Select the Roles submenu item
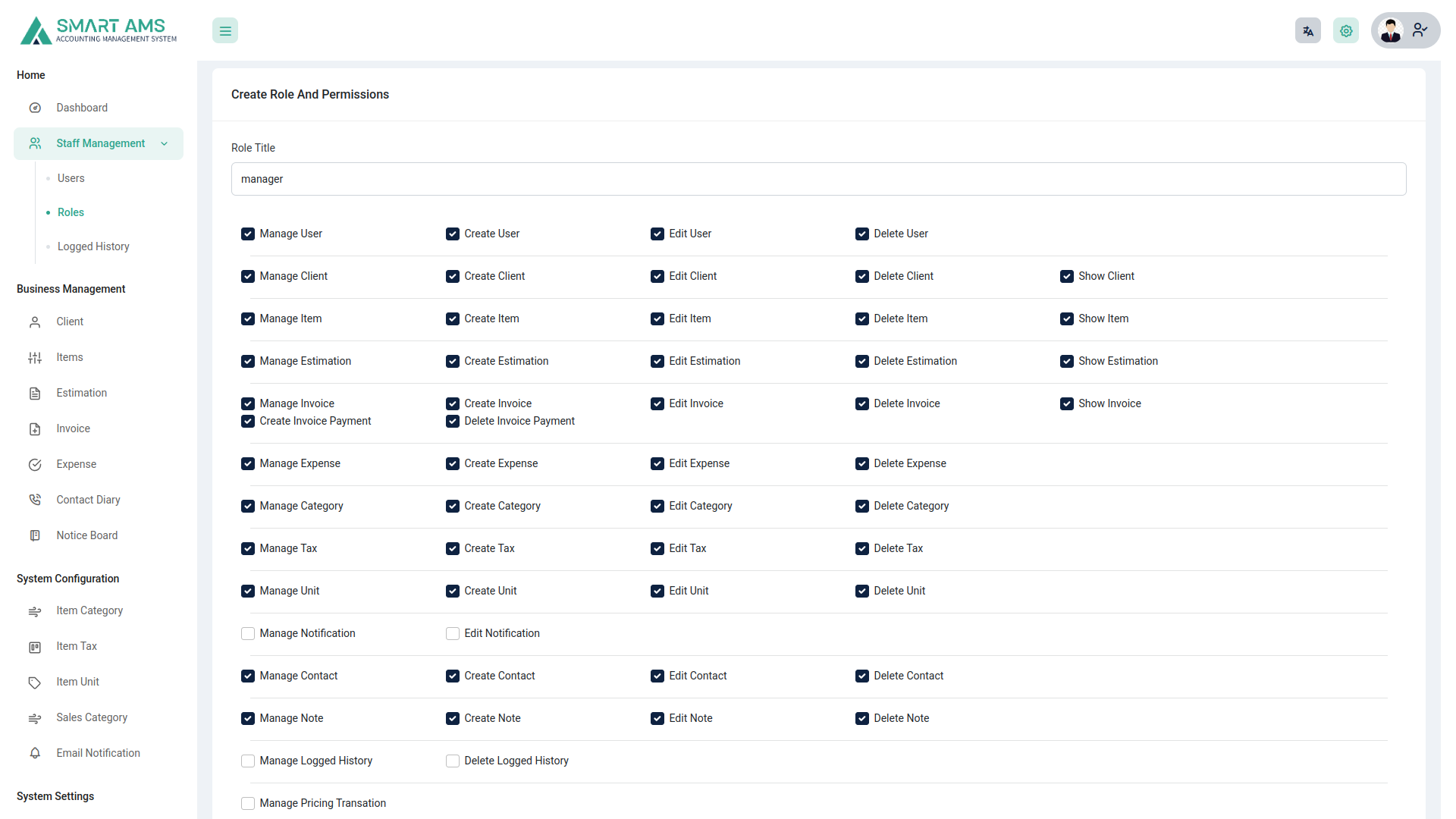The height and width of the screenshot is (819, 1456). (x=71, y=212)
